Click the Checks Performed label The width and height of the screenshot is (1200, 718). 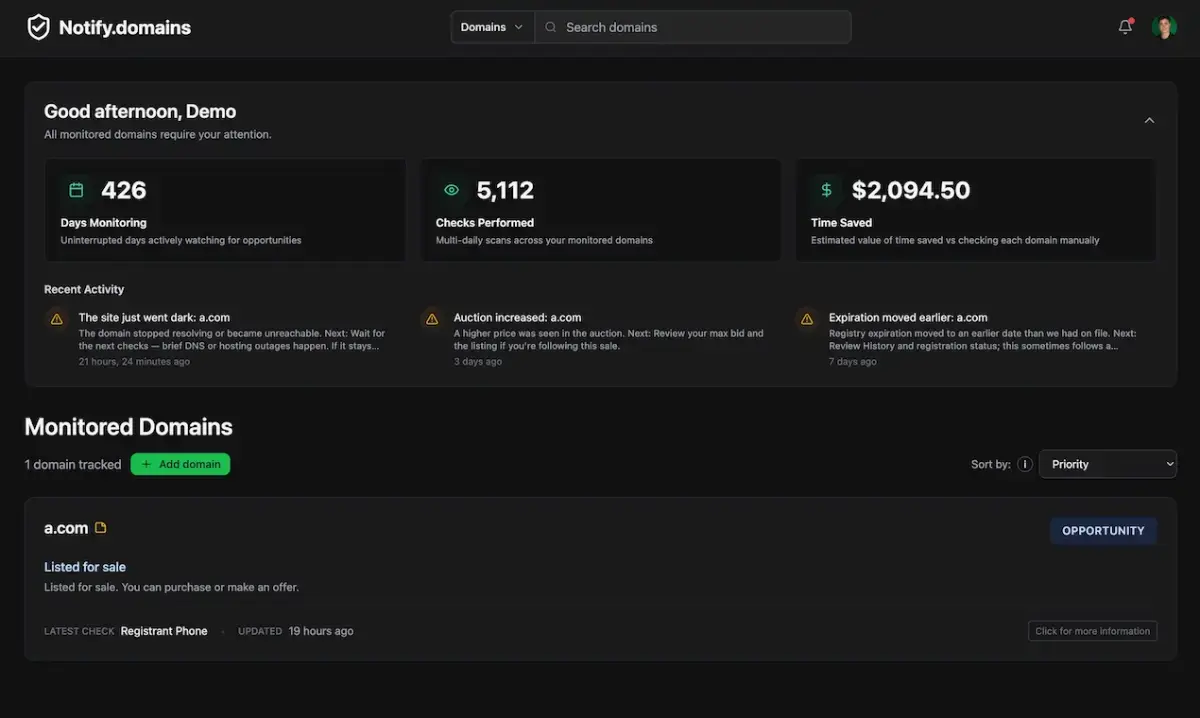(x=485, y=223)
